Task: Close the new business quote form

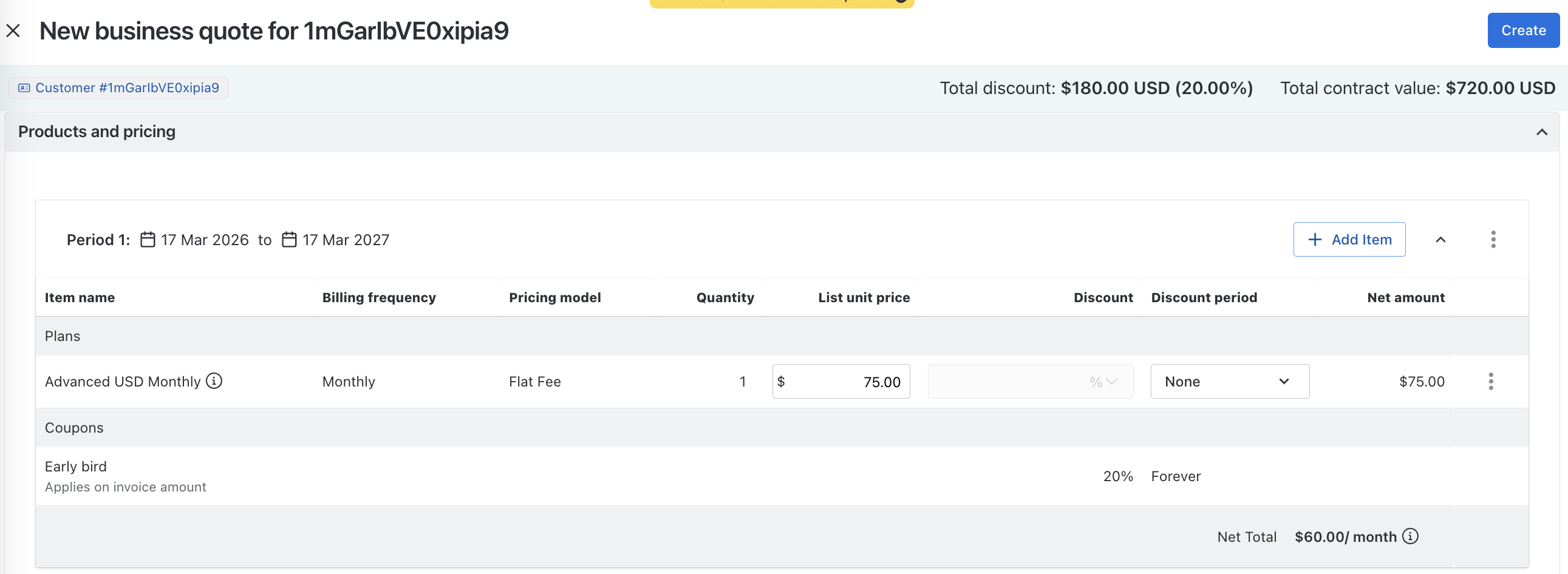Action: coord(13,30)
